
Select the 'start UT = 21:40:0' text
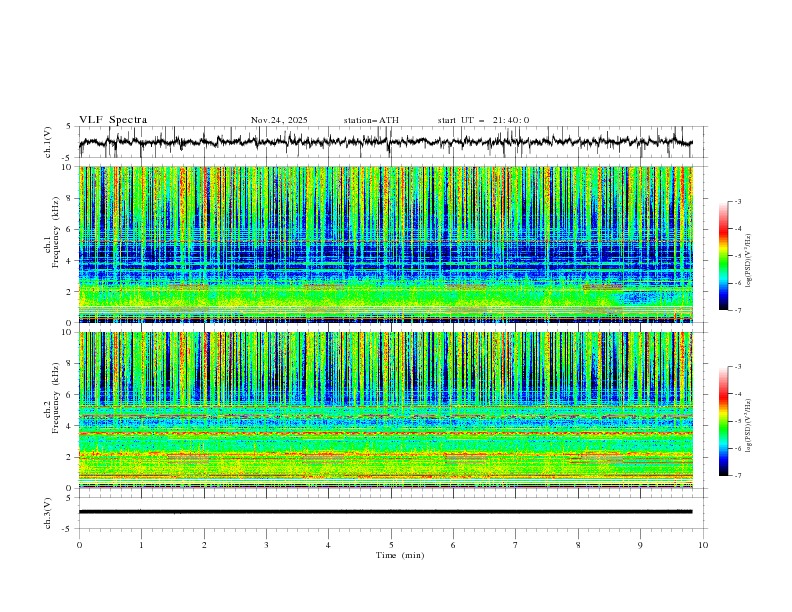[x=483, y=120]
